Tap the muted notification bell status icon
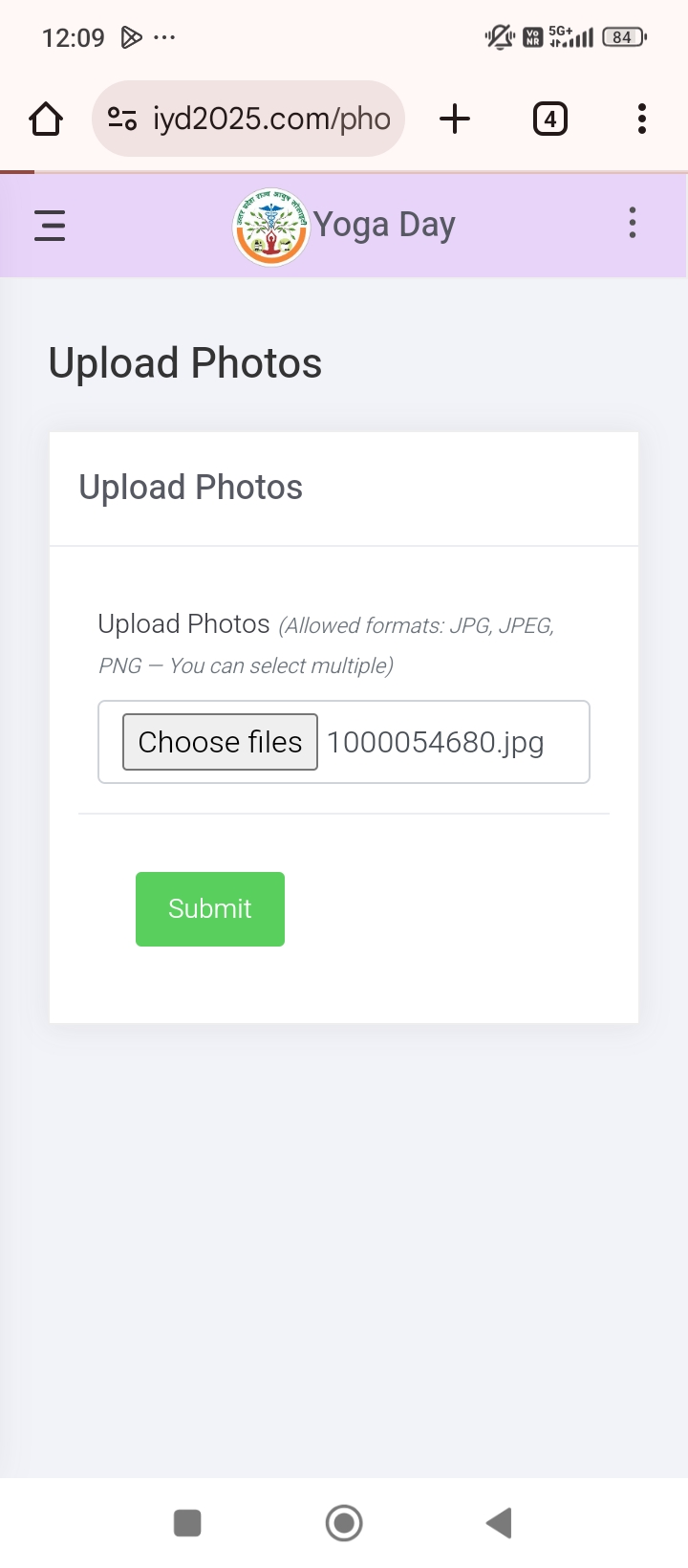The height and width of the screenshot is (1568, 688). [499, 37]
